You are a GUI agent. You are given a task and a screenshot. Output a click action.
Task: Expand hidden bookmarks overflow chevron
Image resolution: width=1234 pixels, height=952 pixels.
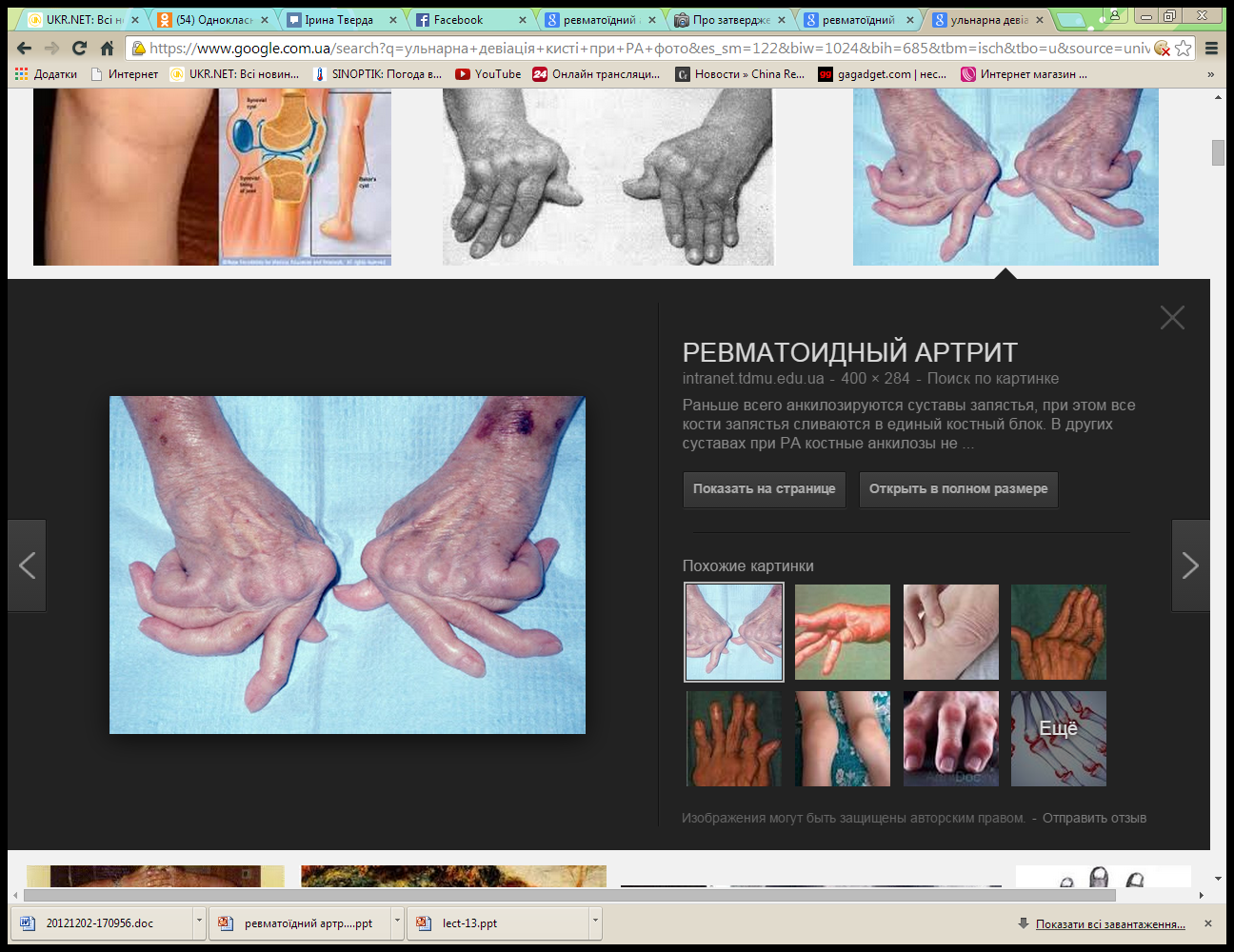tap(1210, 74)
